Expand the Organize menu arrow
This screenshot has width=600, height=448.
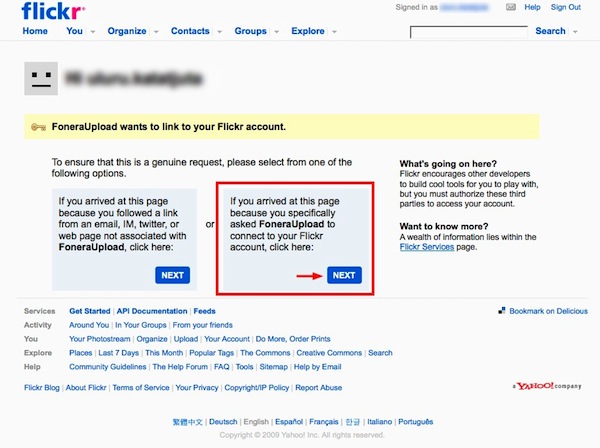click(x=156, y=32)
